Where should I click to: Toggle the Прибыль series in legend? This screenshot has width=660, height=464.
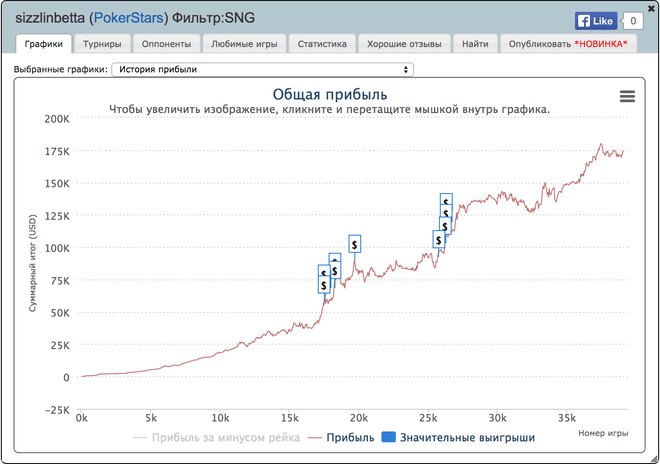point(341,438)
